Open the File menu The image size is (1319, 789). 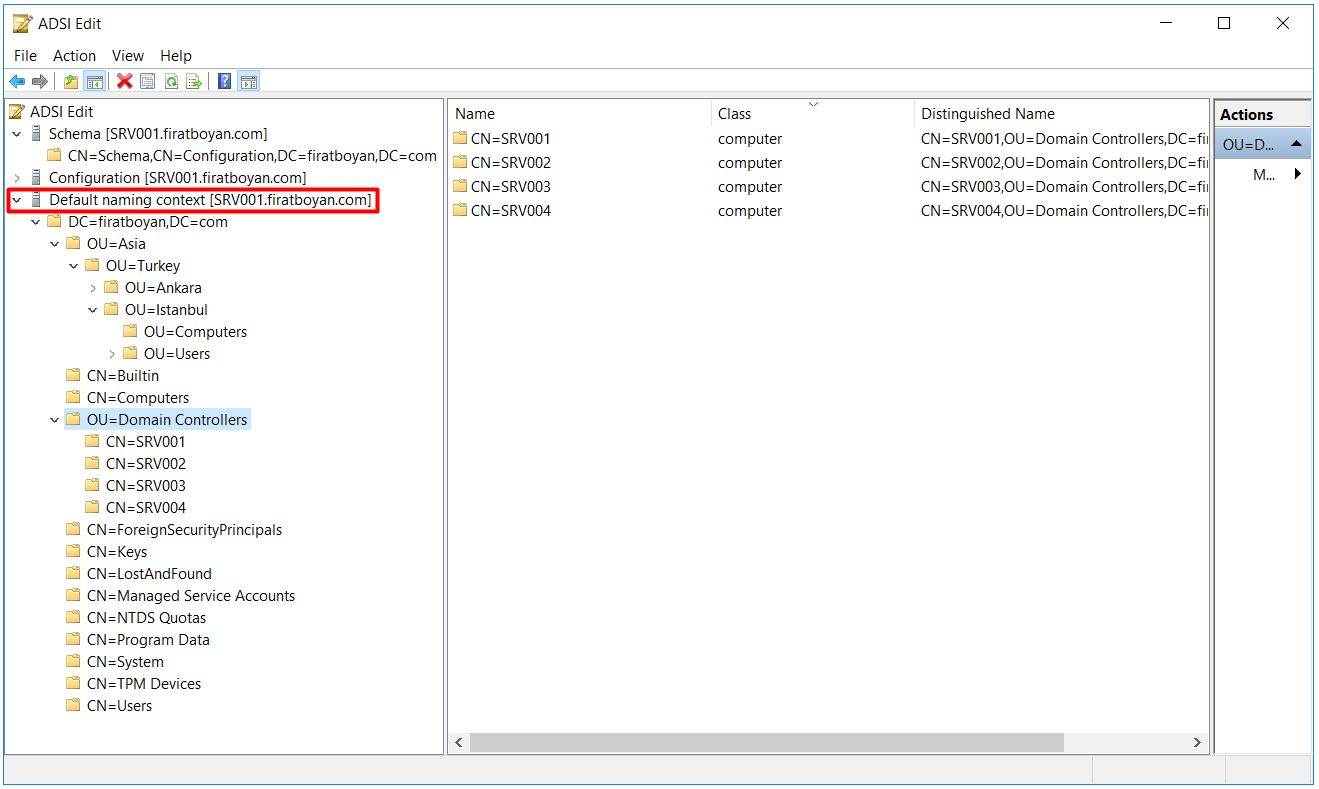(25, 56)
